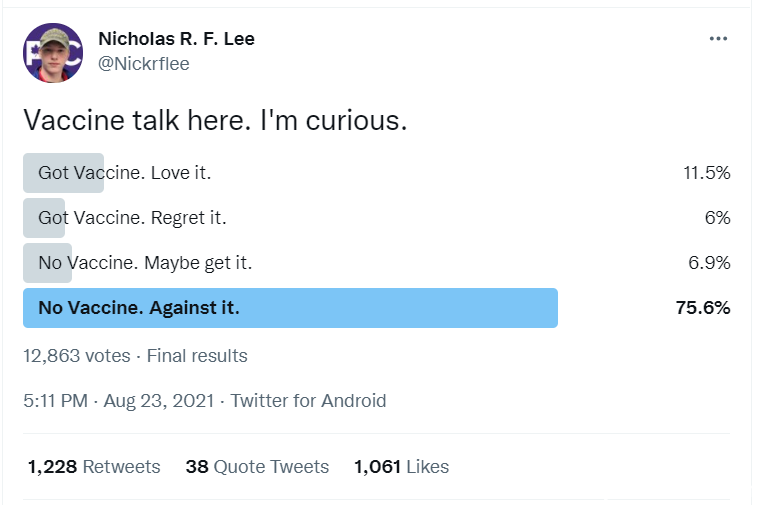Click the 6.9% poll result percentage
This screenshot has height=505, width=766.
(709, 263)
